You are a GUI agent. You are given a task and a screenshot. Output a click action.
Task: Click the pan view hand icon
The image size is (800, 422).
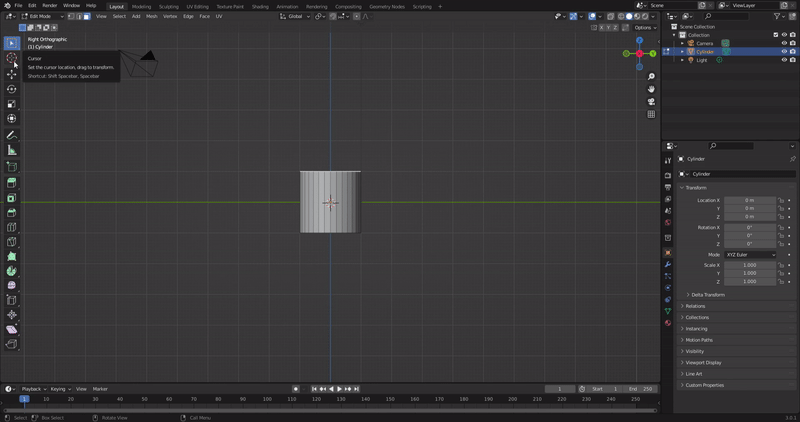click(x=651, y=89)
